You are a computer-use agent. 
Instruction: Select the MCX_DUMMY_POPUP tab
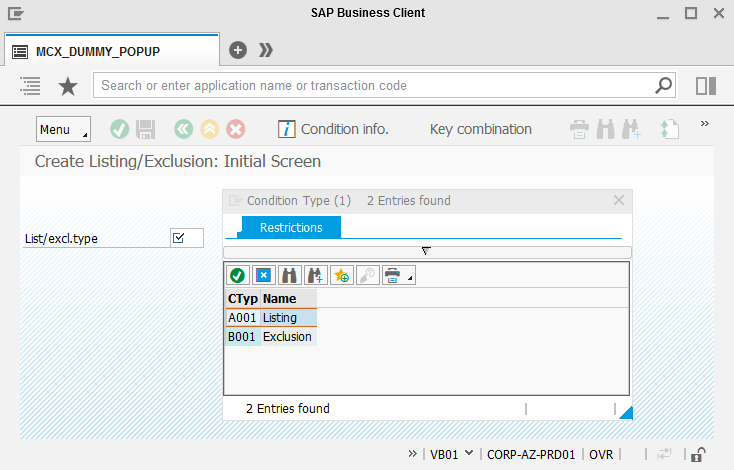112,51
